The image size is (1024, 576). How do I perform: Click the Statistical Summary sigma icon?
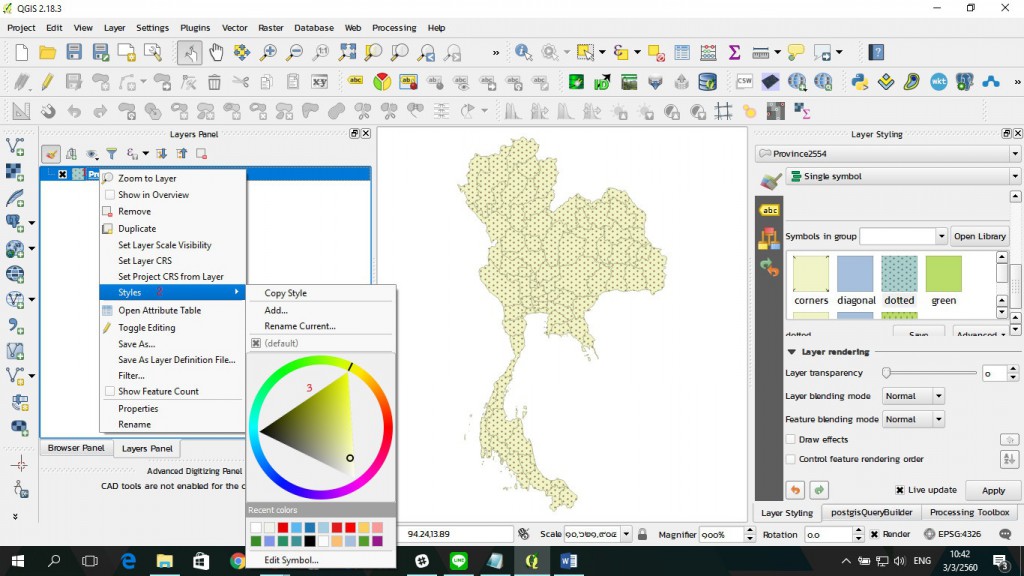734,52
